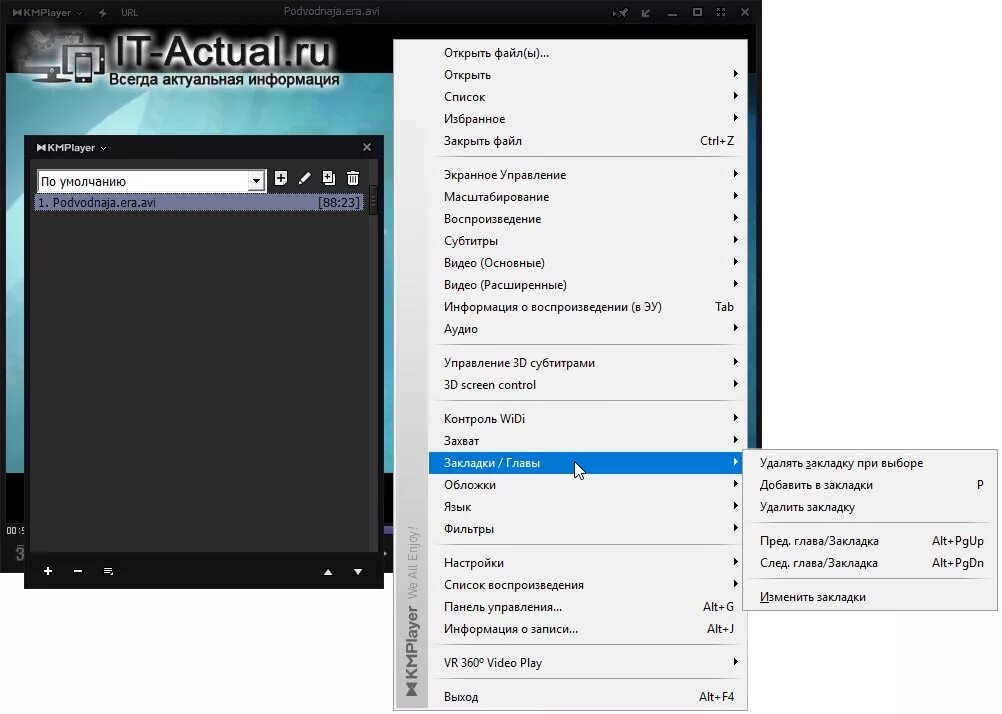
Task: Select 'След. глава/Закладка' entry
Action: (x=869, y=563)
